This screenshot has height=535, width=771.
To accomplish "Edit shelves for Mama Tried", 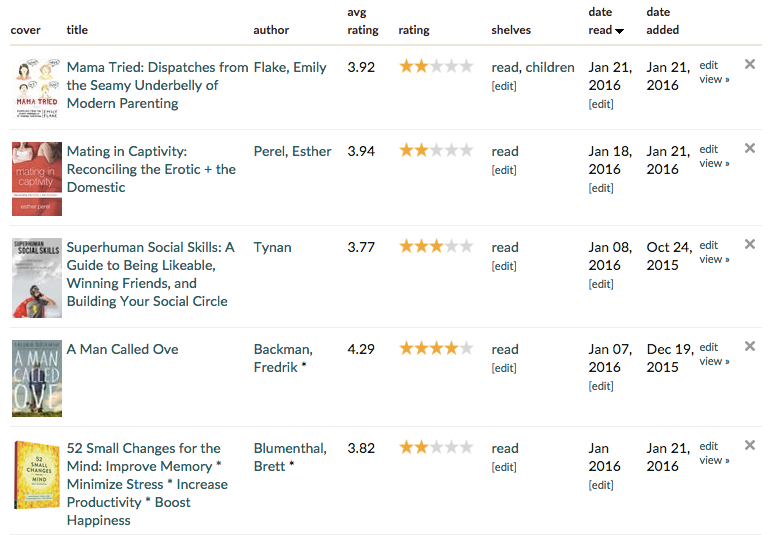I will coord(504,86).
